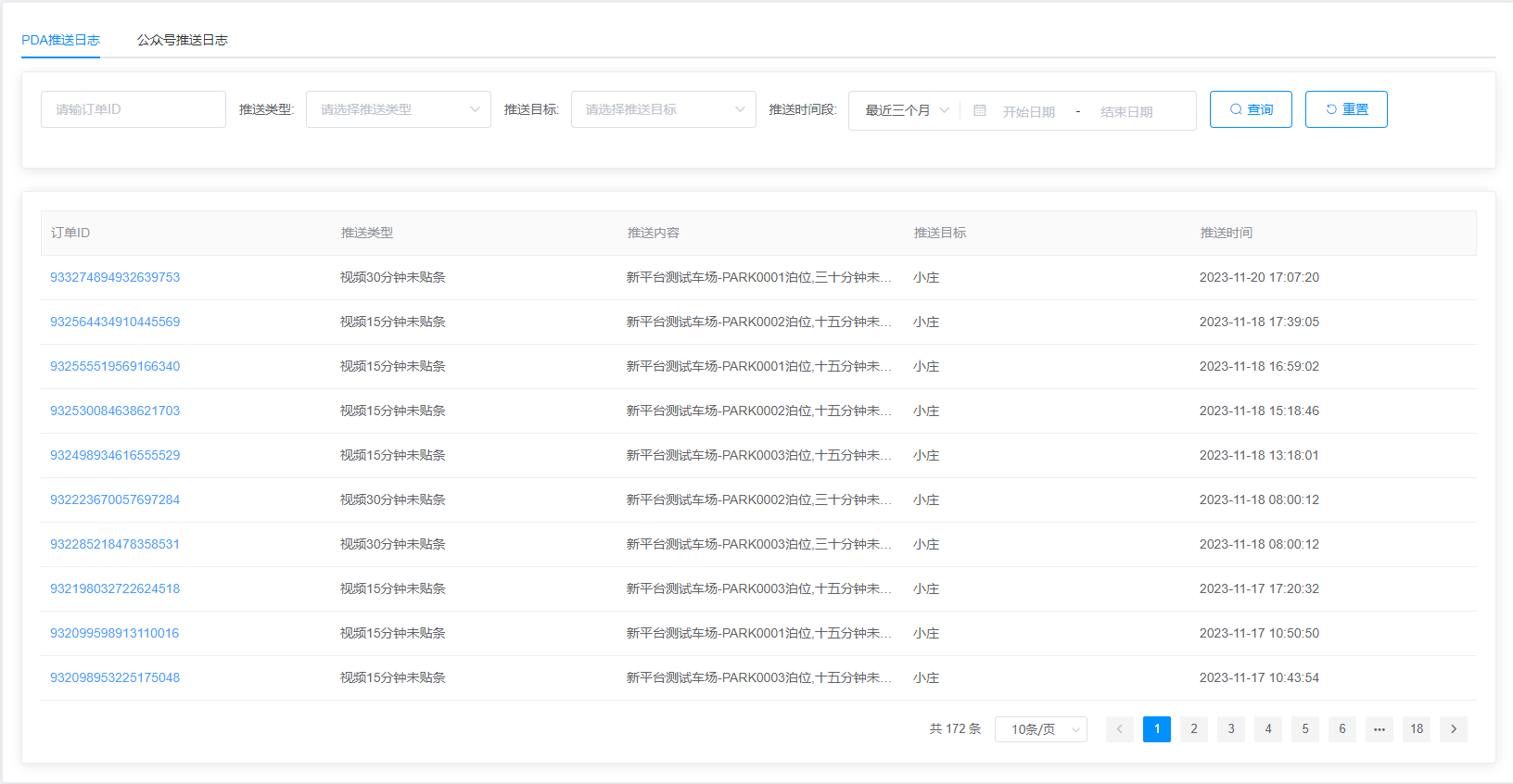Switch to 公众号推送日志 tab

(182, 40)
